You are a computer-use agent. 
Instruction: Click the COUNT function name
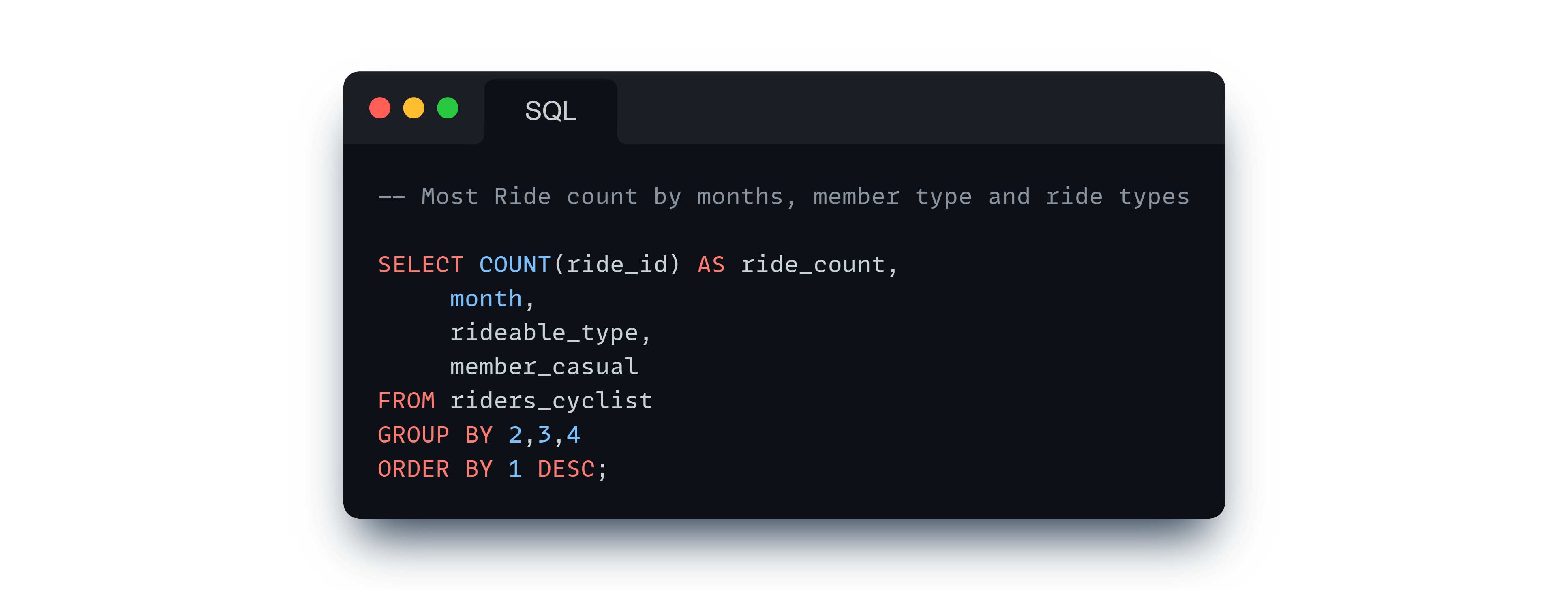(x=515, y=265)
